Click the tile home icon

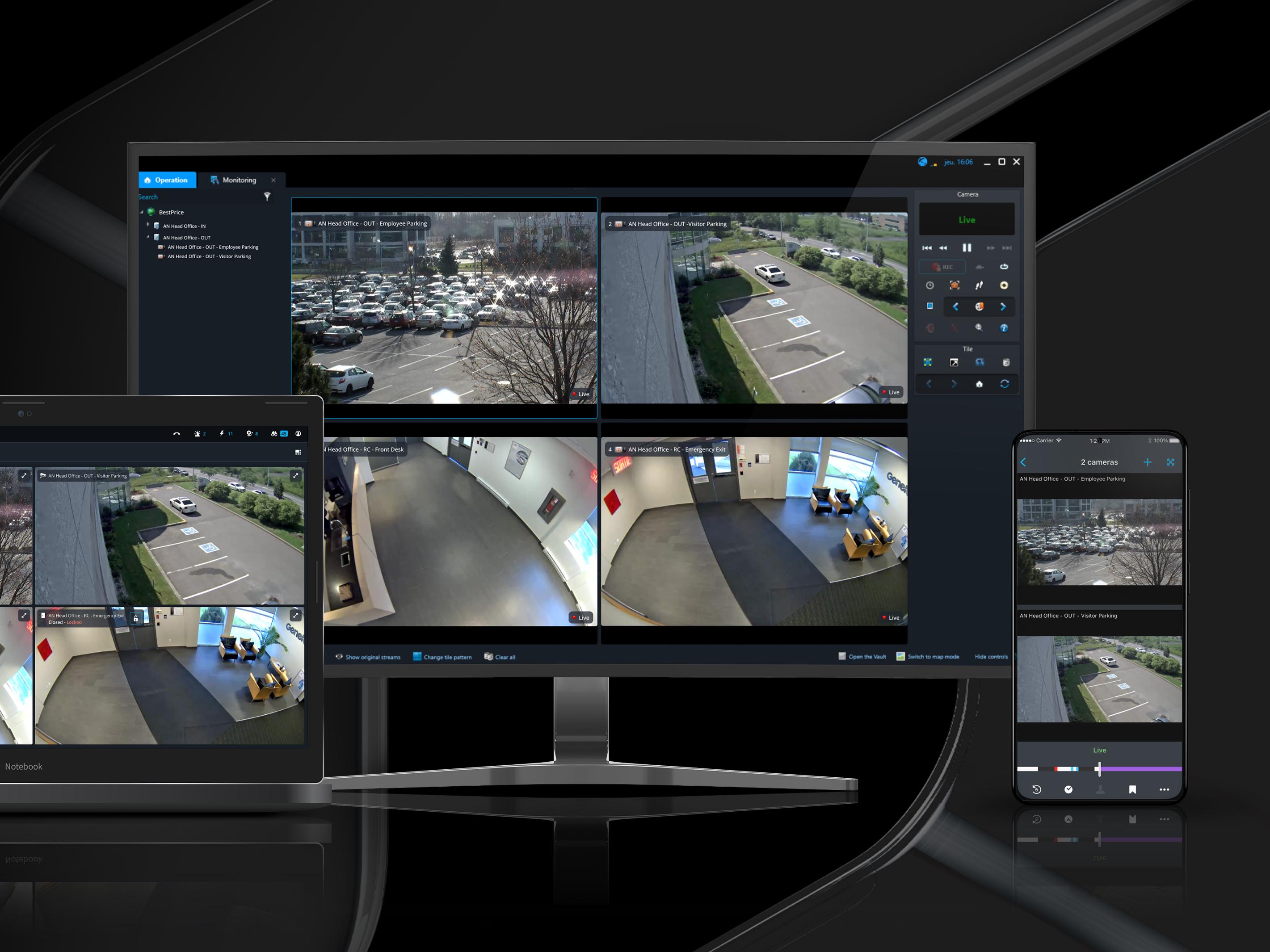click(x=979, y=384)
